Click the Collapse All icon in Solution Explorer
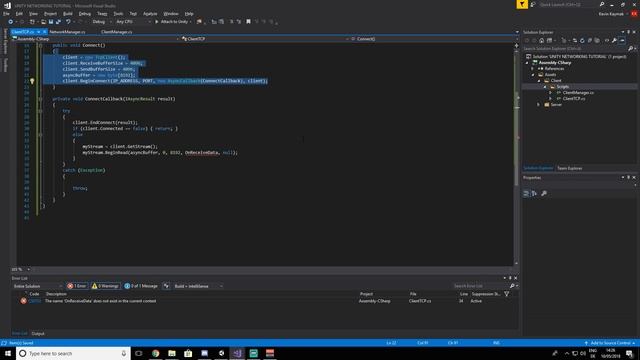This screenshot has height=360, width=640. 590,40
